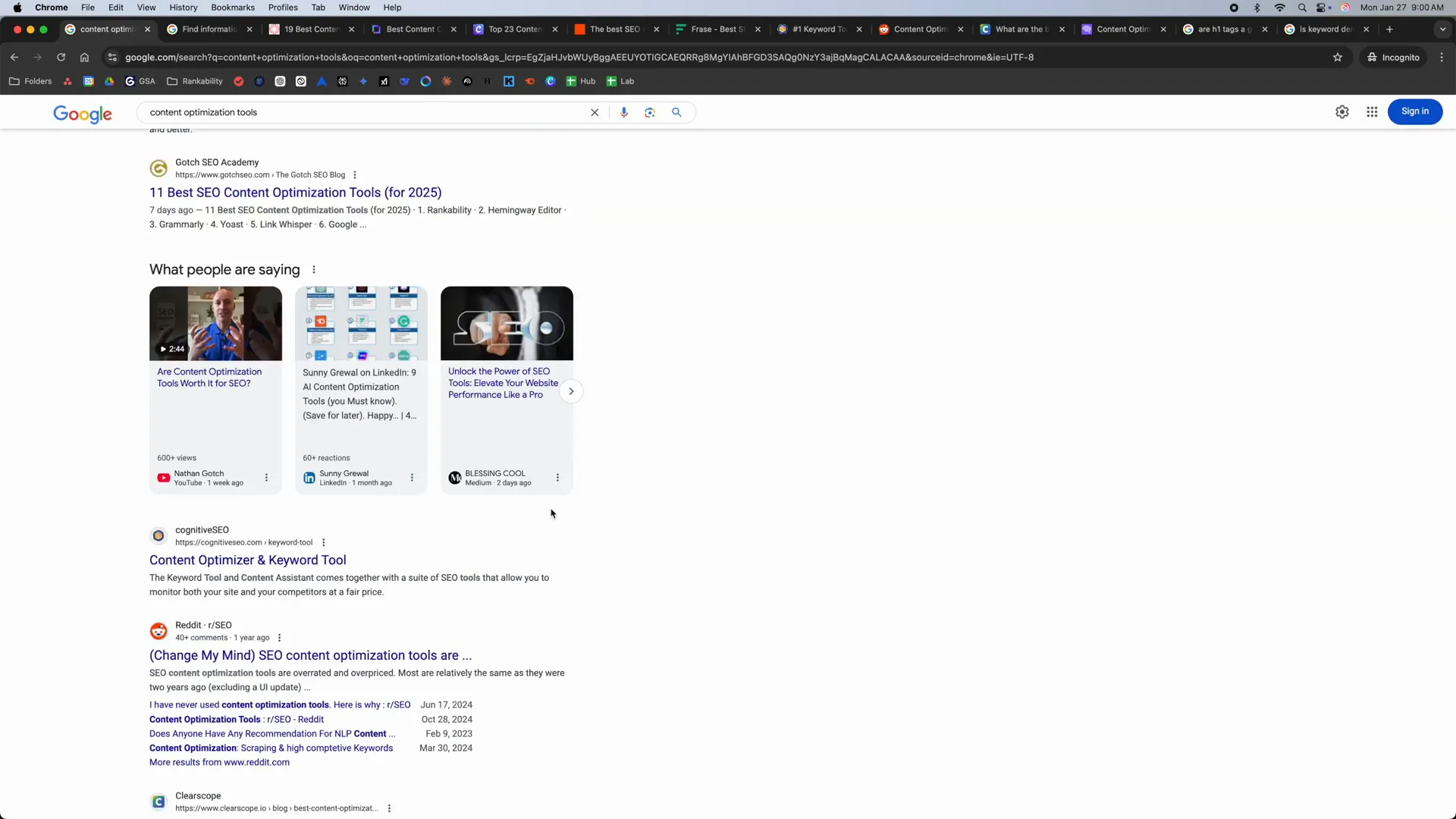This screenshot has width=1456, height=819.
Task: Open three-dot options for the Gotch SEO result
Action: coord(354,174)
